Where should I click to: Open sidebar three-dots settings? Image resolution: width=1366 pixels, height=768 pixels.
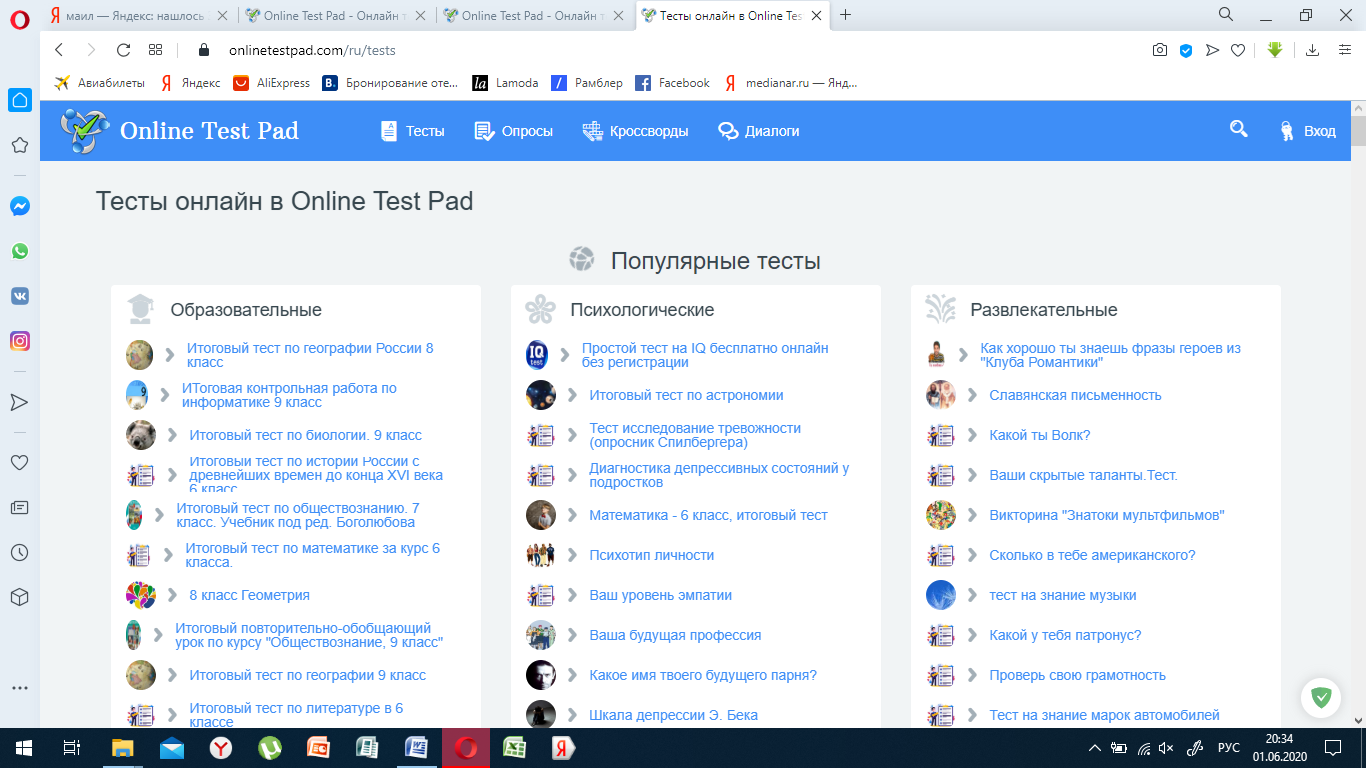[19, 688]
